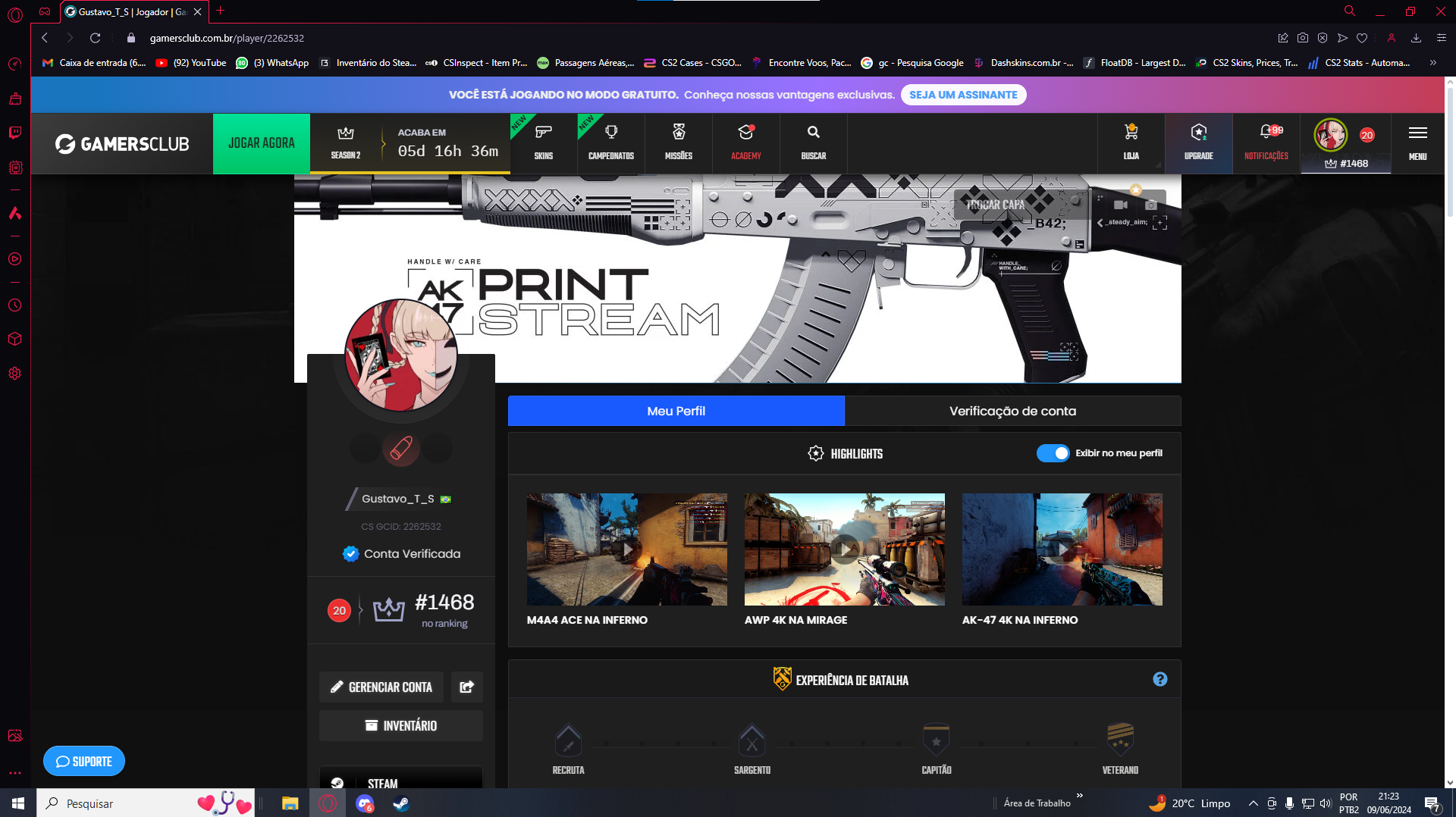This screenshot has height=817, width=1456.
Task: Reload the current page
Action: pyautogui.click(x=95, y=38)
